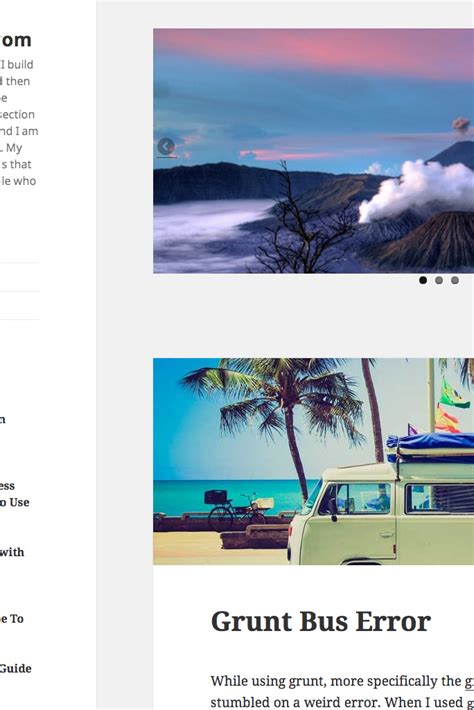474x710 pixels.
Task: Open sidebar post link ending in "n"
Action: [3, 419]
